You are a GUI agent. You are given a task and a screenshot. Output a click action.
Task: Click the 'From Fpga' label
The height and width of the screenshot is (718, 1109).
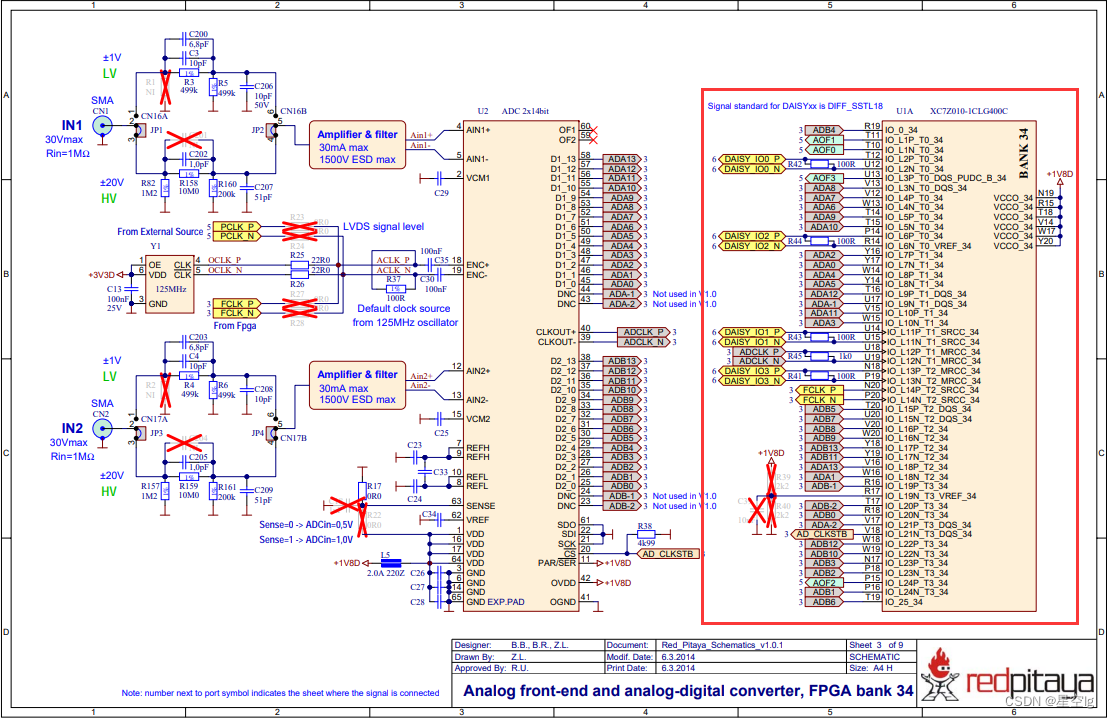(x=235, y=325)
